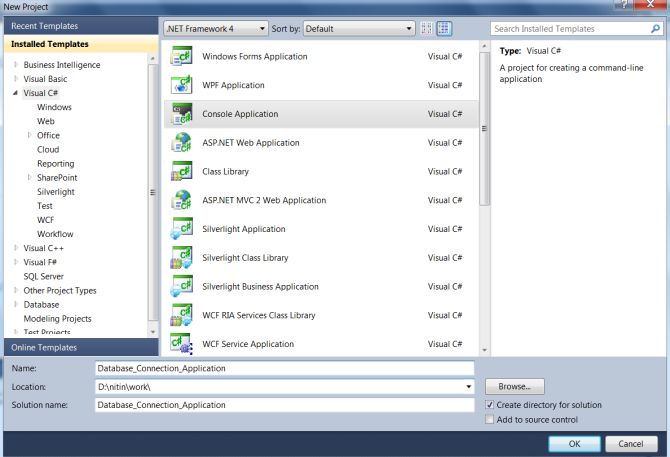Expand the Other Project Types node
This screenshot has height=457, width=670.
click(16, 290)
